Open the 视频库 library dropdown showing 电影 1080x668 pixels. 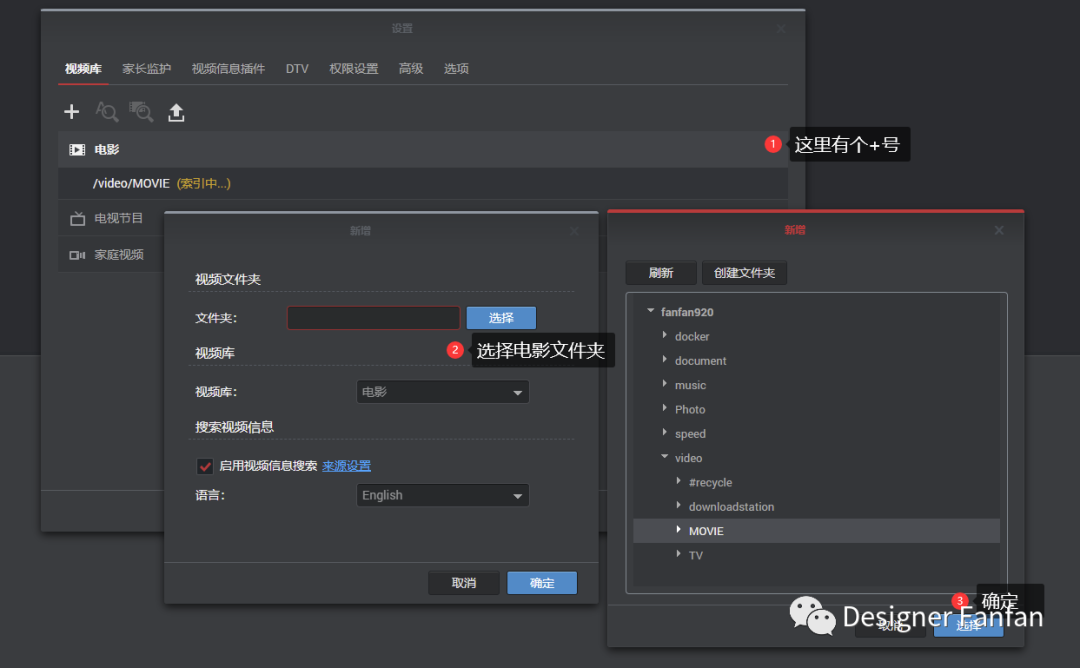[442, 391]
